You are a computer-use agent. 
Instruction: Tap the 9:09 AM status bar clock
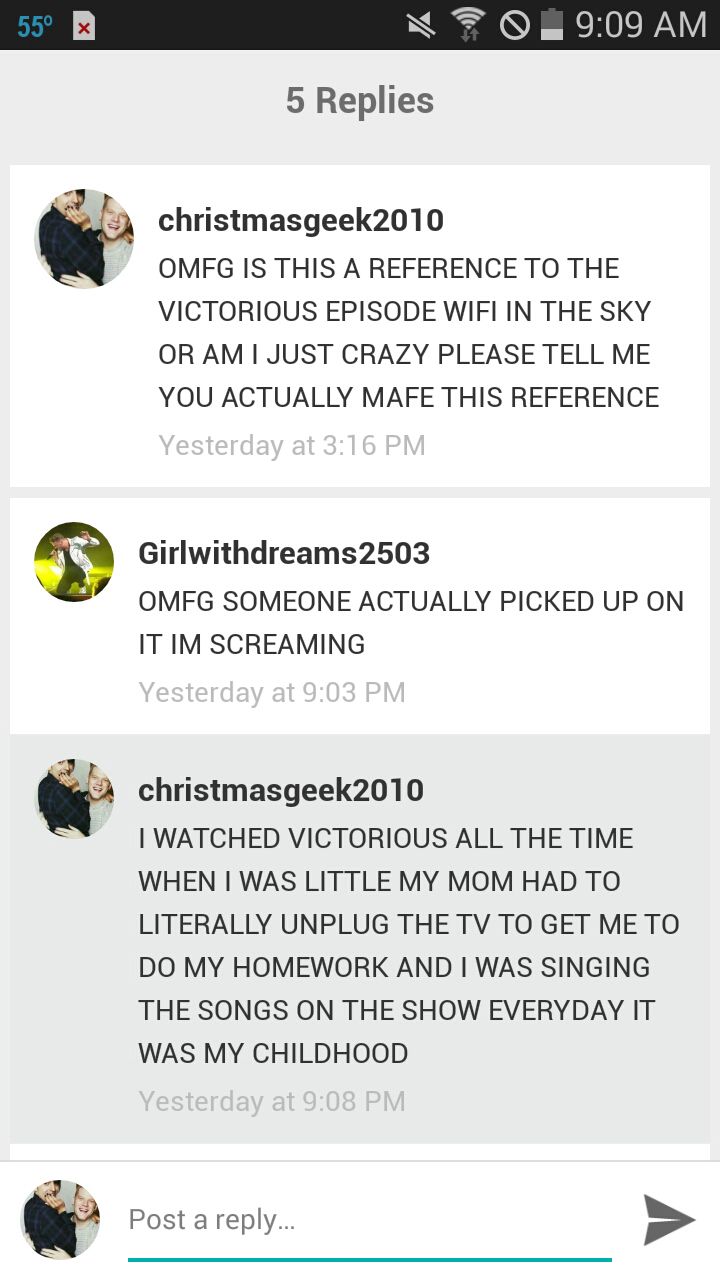pyautogui.click(x=641, y=24)
